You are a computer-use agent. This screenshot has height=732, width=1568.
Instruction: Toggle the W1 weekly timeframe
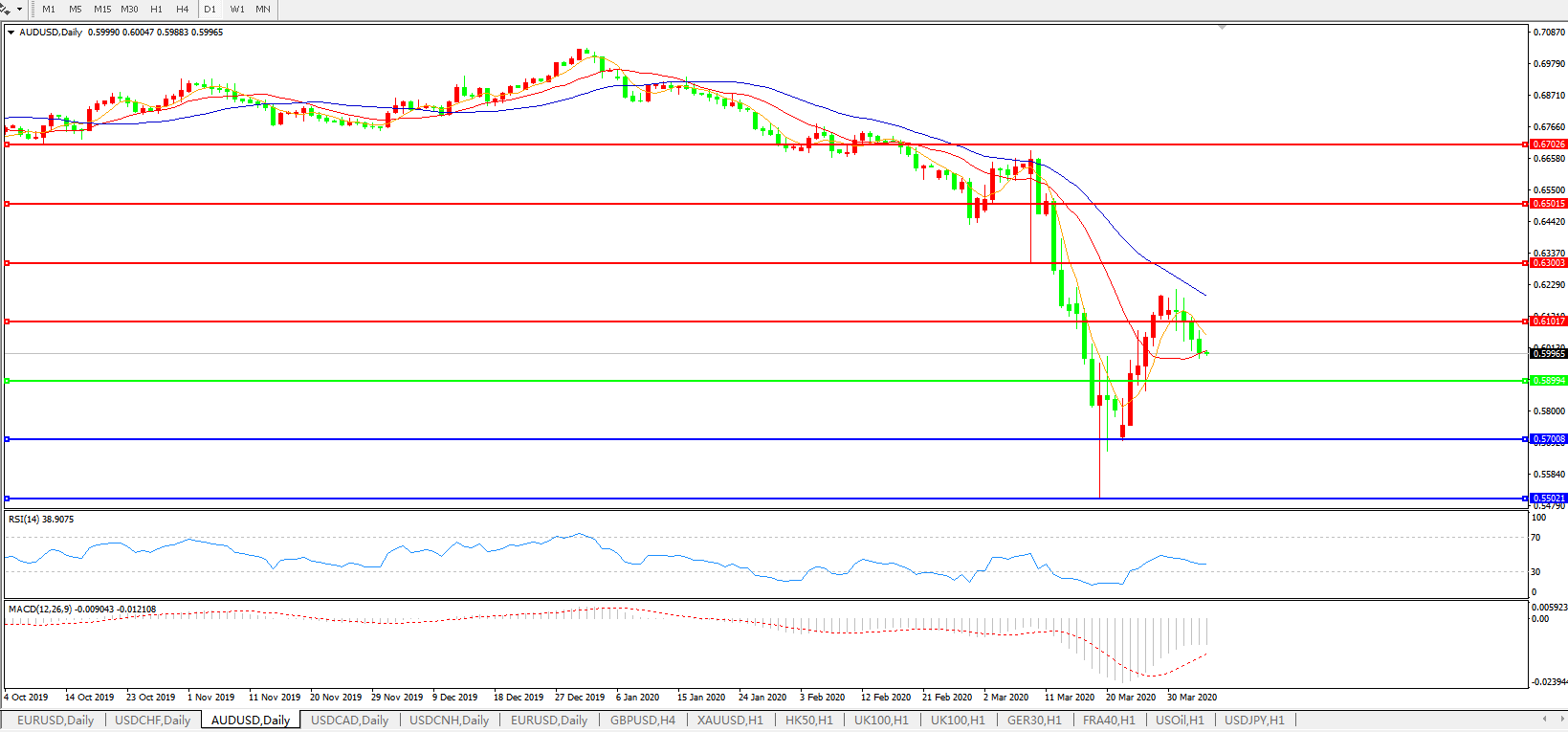236,10
